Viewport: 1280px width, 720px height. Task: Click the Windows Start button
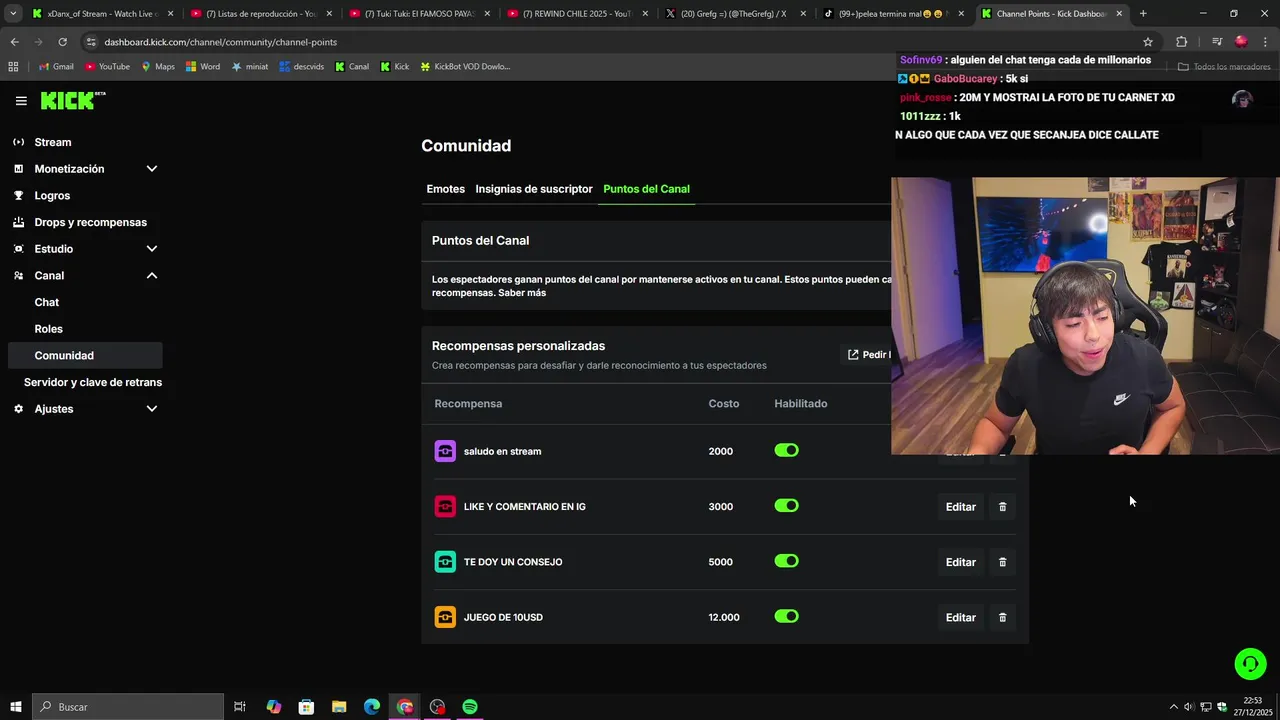(x=16, y=707)
